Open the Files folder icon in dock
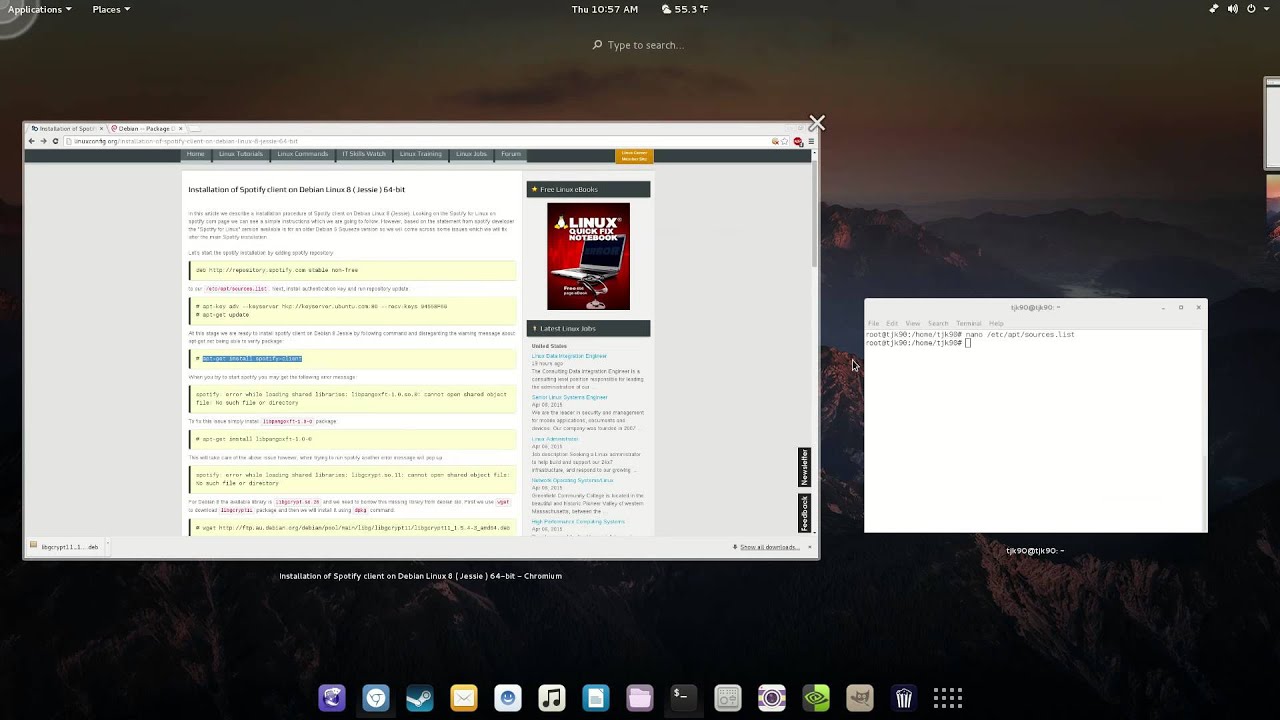Screen dimensions: 1280x720 point(640,698)
